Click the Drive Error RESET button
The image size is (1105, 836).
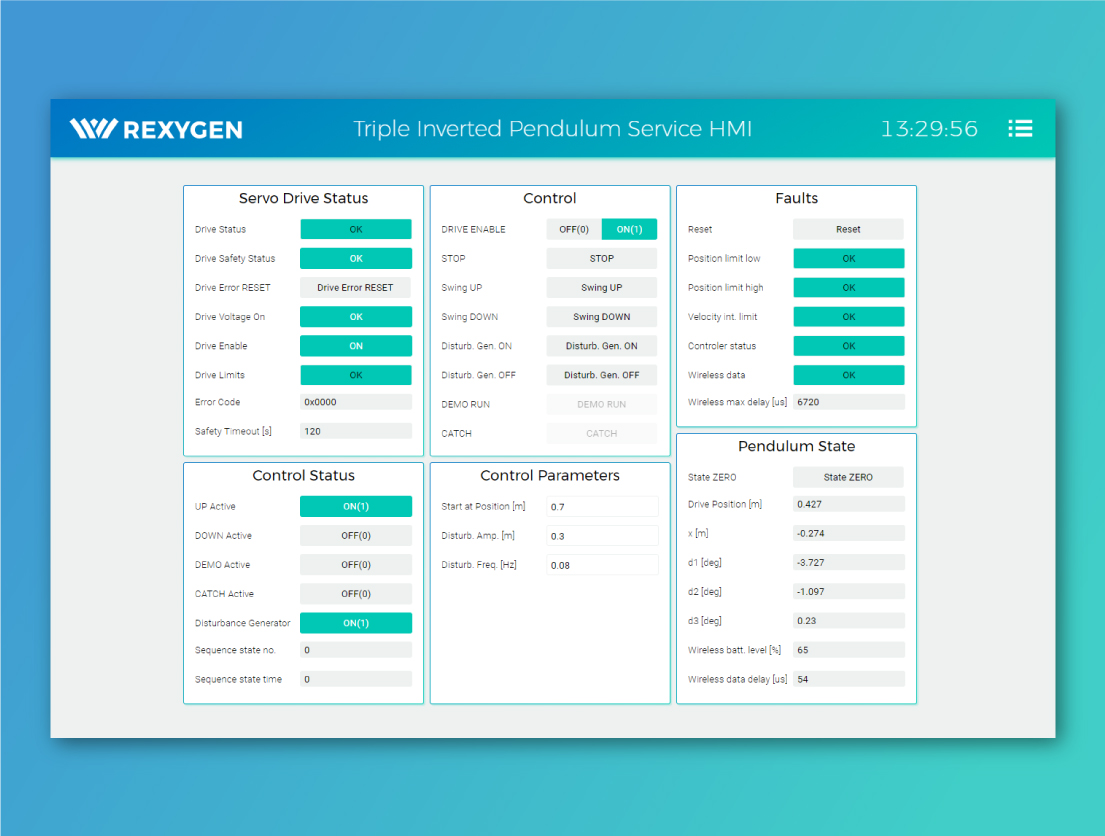click(x=355, y=288)
